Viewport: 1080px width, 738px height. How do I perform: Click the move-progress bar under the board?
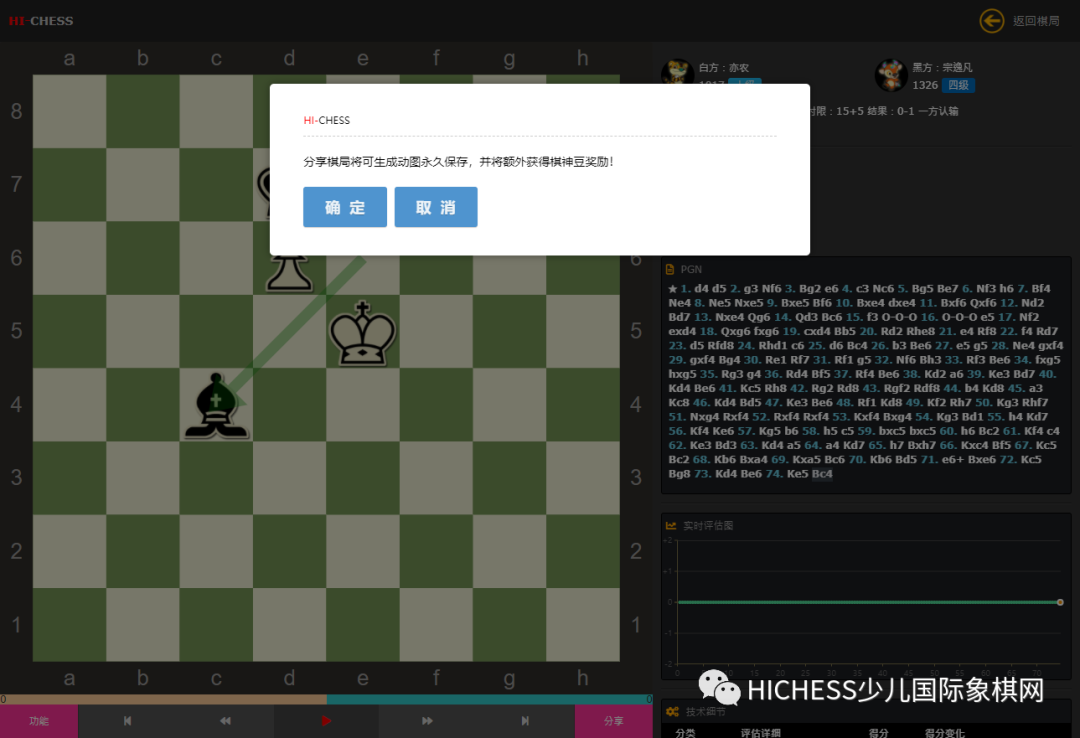(325, 699)
